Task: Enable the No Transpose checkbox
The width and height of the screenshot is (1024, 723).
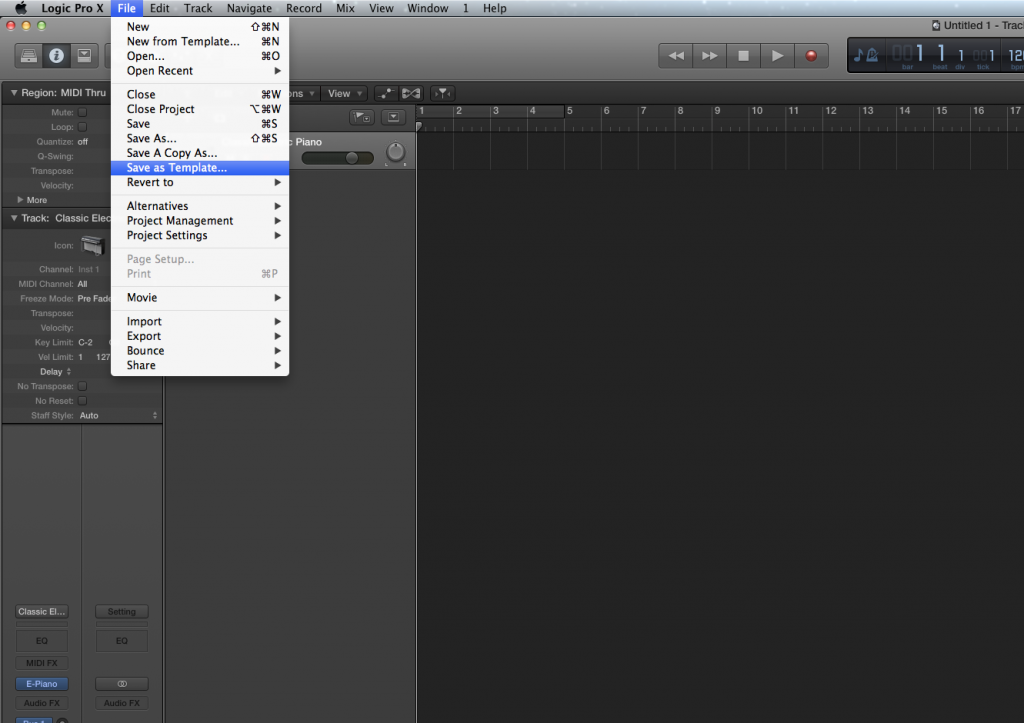Action: click(x=82, y=386)
